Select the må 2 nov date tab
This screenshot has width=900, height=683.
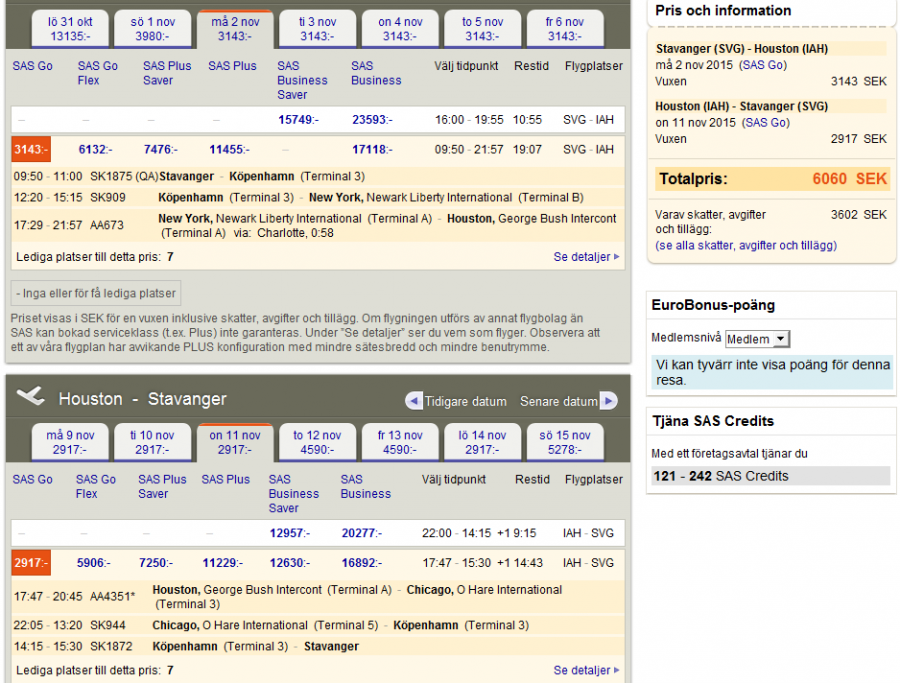235,29
